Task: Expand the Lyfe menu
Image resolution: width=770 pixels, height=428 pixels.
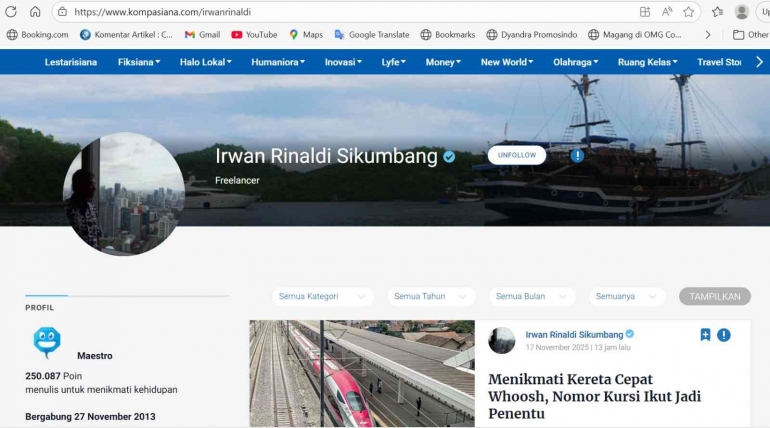Action: click(x=394, y=62)
